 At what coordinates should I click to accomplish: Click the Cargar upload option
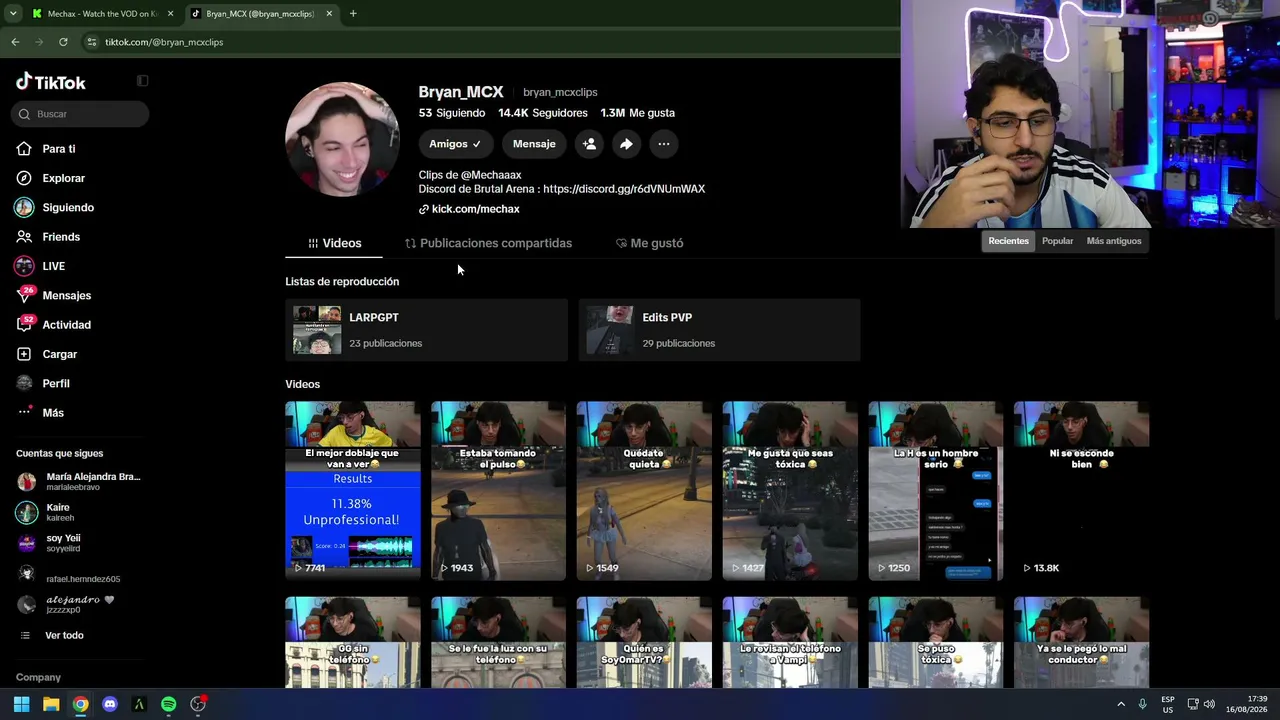tap(59, 354)
